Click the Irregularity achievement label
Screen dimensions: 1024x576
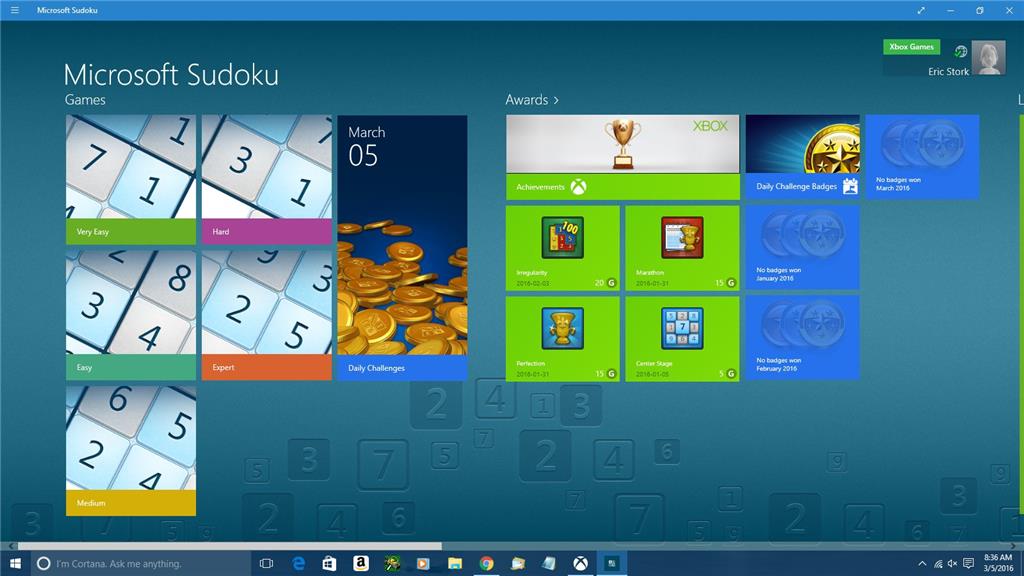[x=532, y=273]
